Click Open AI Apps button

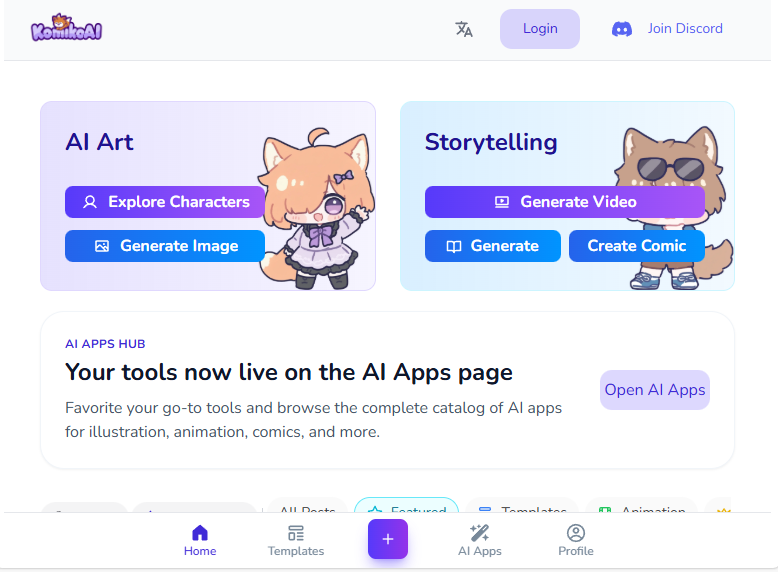[x=655, y=390]
